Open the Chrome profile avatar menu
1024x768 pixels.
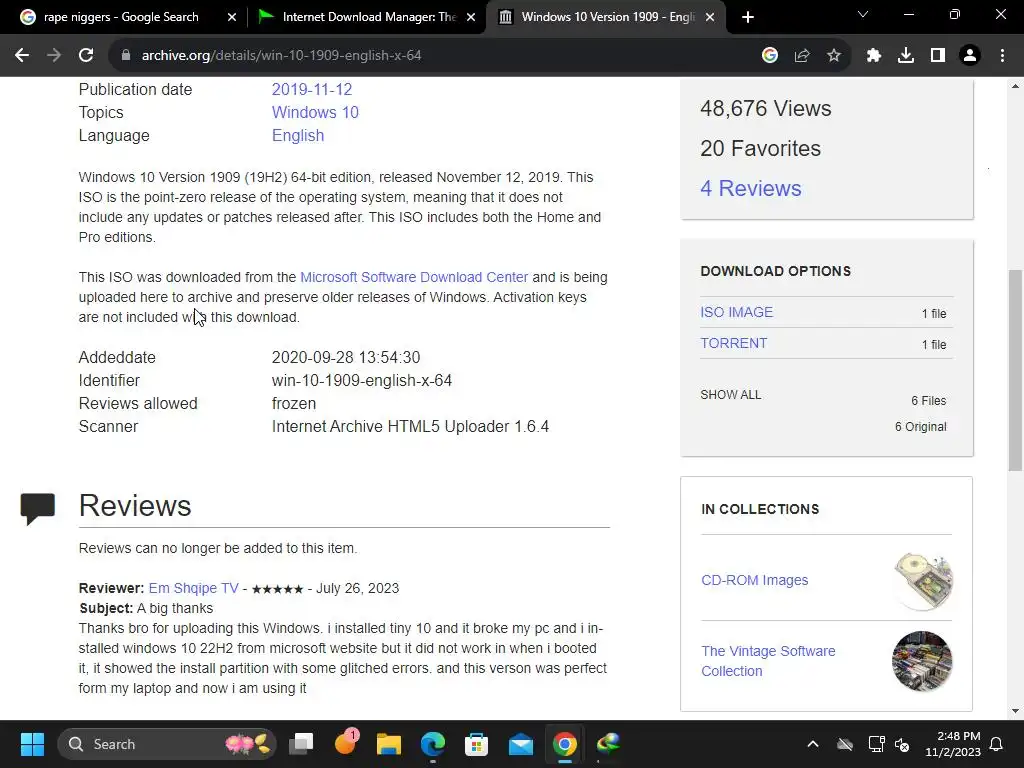tap(970, 56)
